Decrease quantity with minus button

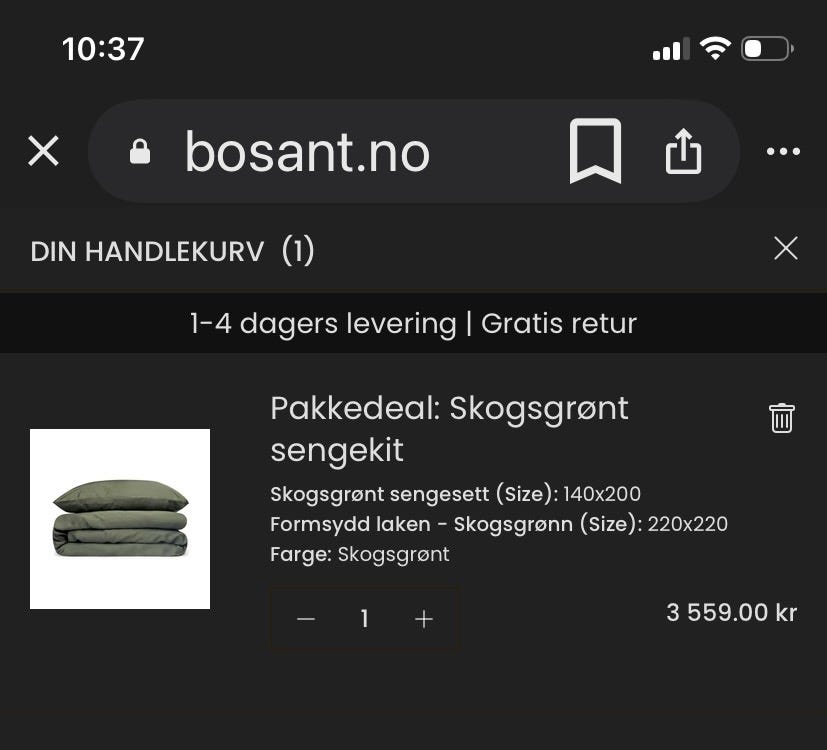(x=306, y=619)
